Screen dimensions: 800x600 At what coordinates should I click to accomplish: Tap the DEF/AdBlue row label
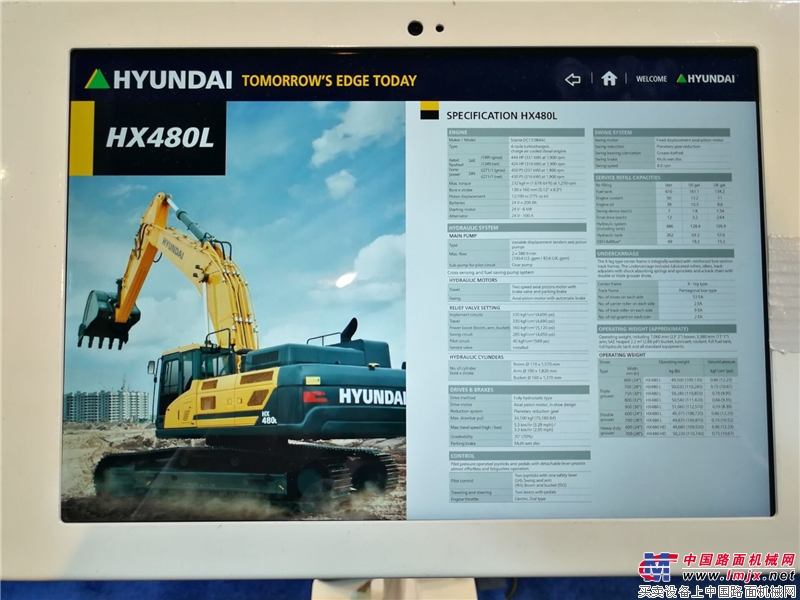(x=609, y=242)
